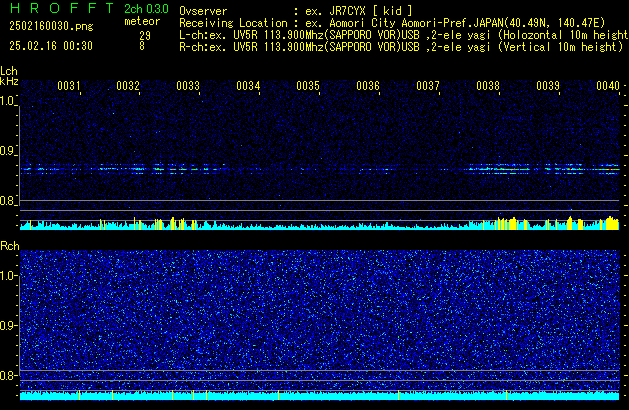Select the meteor count value 8
The width and height of the screenshot is (629, 410).
click(x=142, y=46)
